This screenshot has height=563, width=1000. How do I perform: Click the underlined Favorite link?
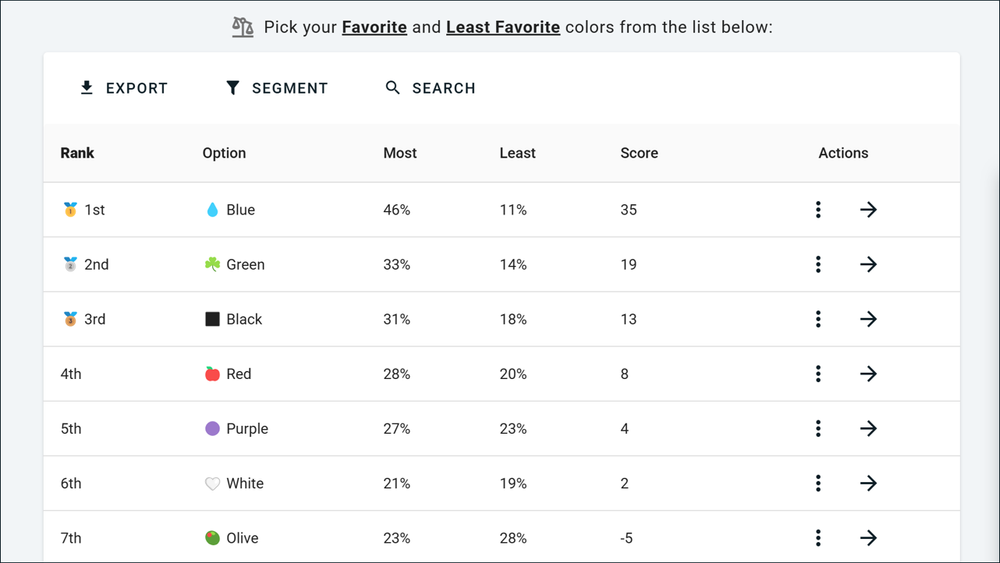tap(374, 27)
